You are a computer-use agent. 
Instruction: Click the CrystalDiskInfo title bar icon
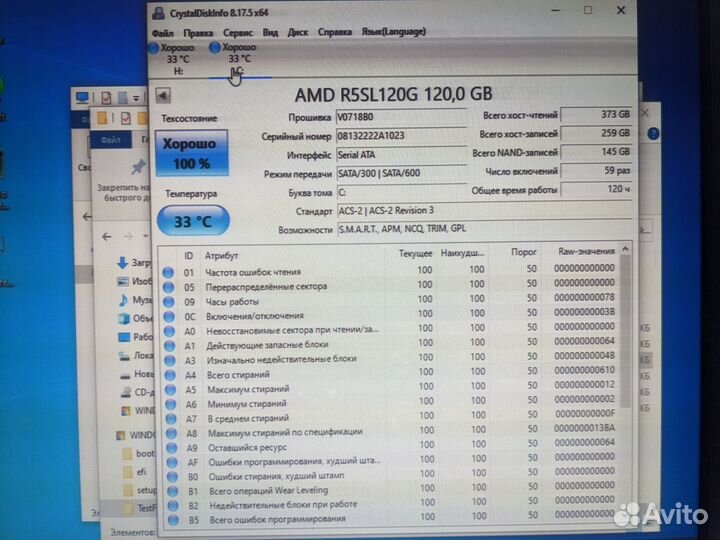coord(159,13)
